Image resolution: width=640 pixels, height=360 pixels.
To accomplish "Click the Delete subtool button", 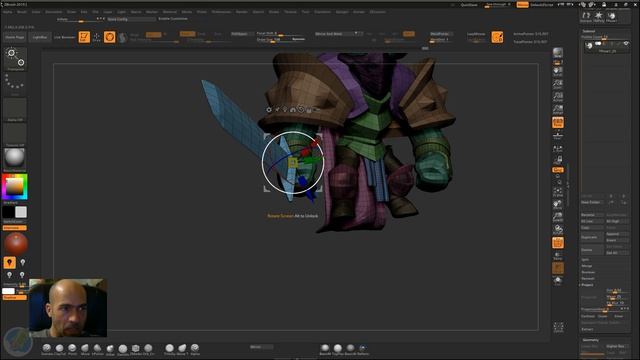I will [x=592, y=250].
